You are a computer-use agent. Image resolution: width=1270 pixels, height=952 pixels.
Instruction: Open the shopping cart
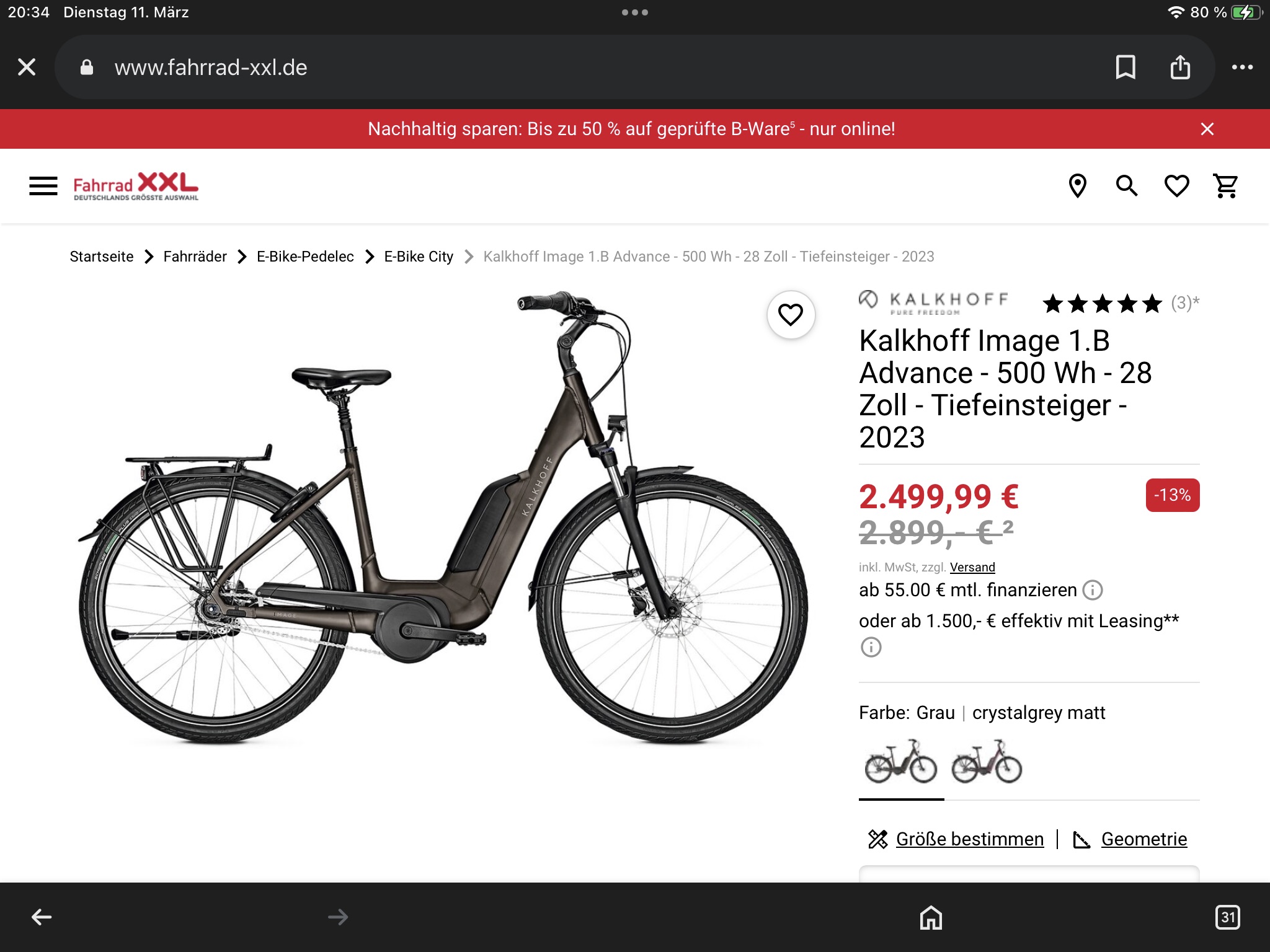click(1226, 186)
